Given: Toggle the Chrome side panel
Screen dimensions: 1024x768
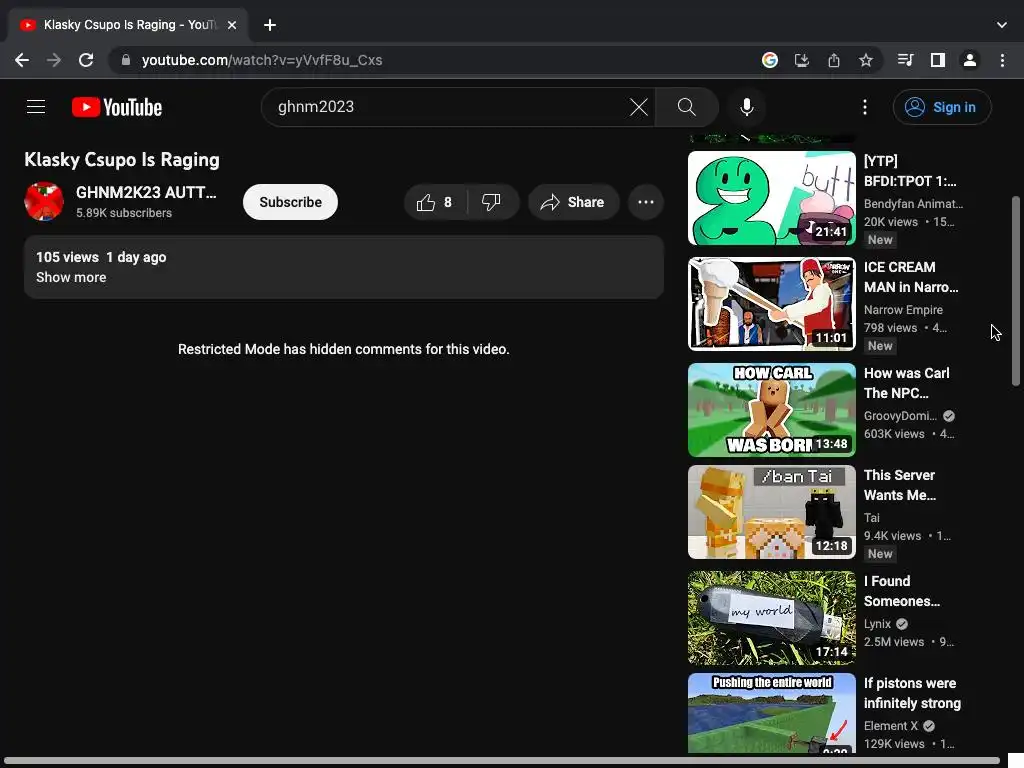Looking at the screenshot, I should coord(938,60).
